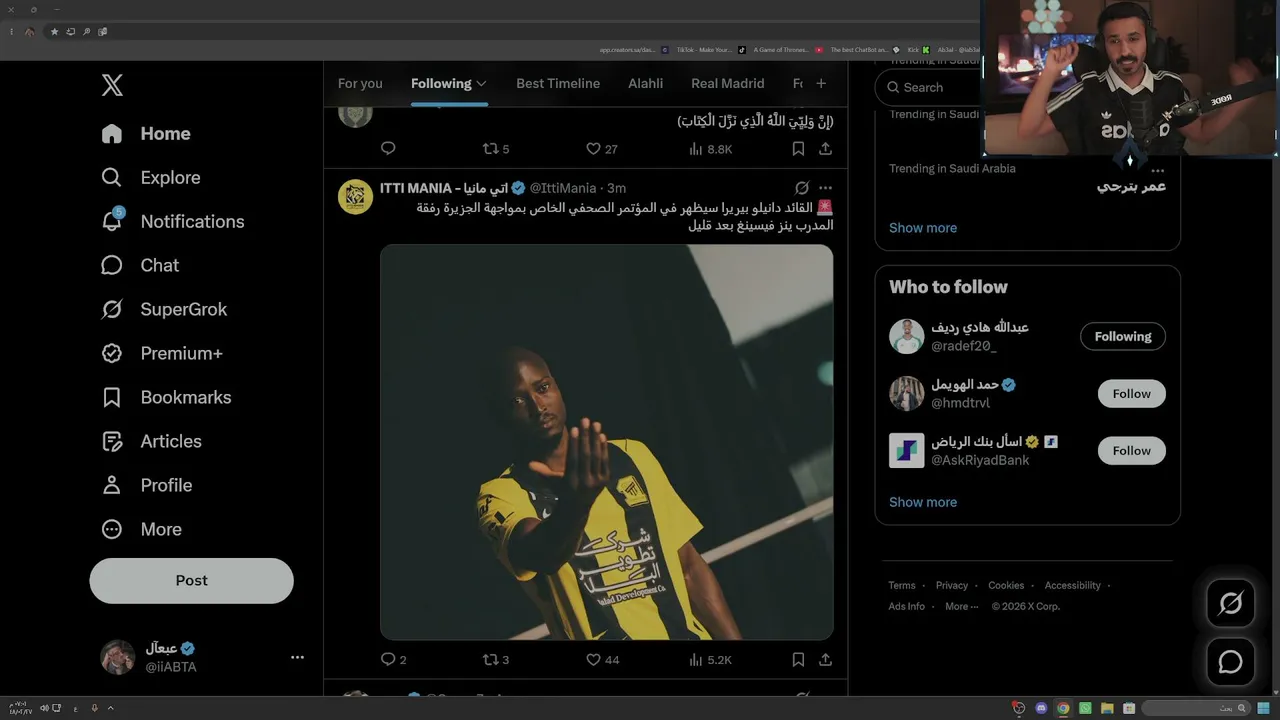Image resolution: width=1280 pixels, height=720 pixels.
Task: Open account menu dots next to @iiABTA
Action: 297,657
